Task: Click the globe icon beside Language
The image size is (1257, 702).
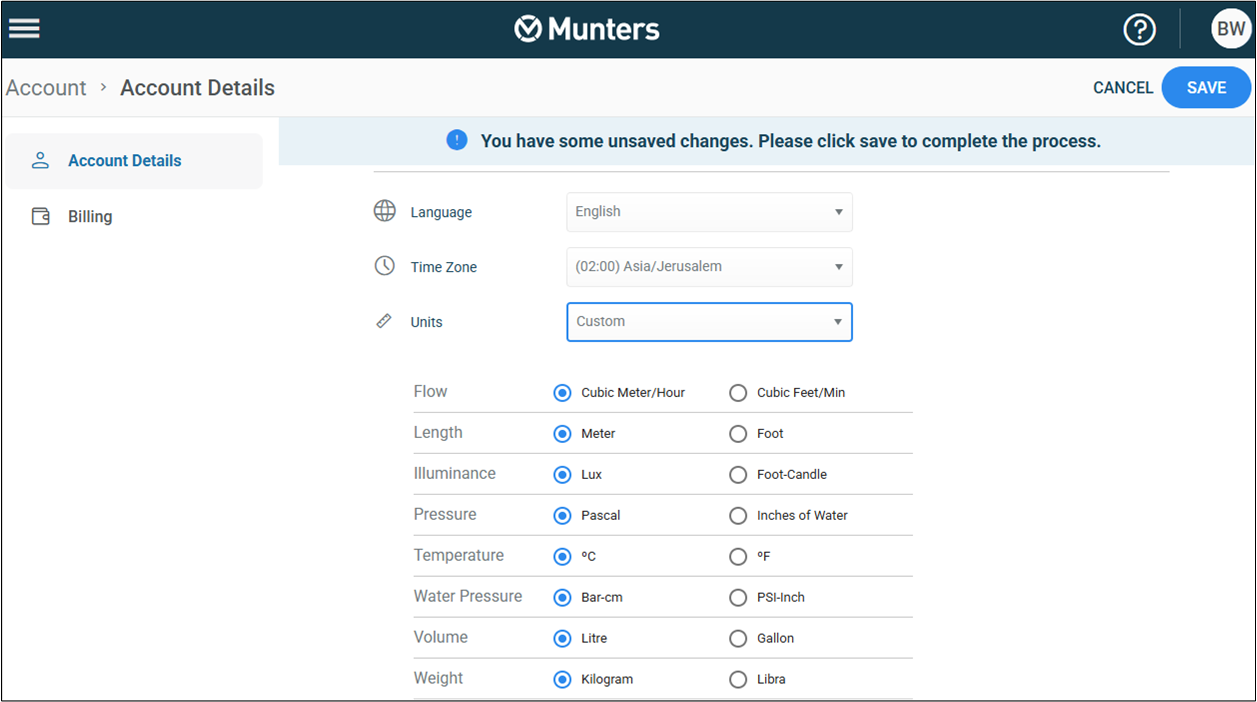Action: pos(385,211)
